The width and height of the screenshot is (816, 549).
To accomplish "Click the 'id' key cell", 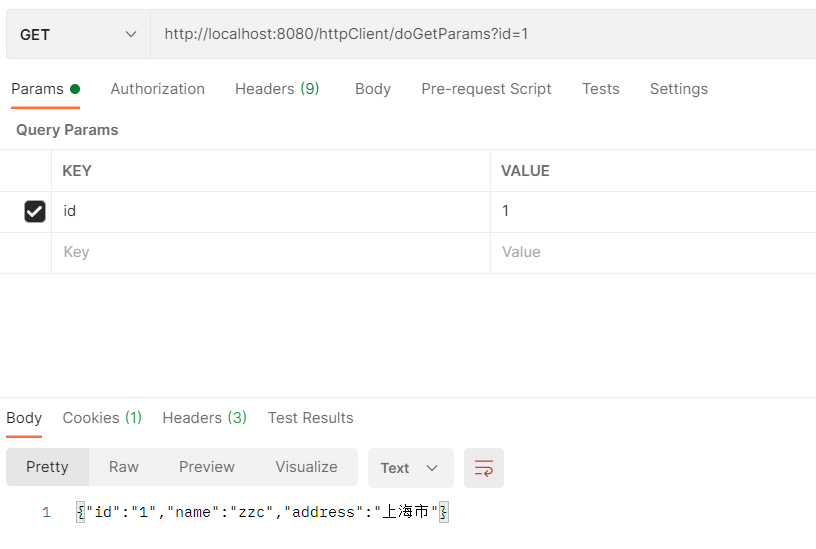I will 271,211.
